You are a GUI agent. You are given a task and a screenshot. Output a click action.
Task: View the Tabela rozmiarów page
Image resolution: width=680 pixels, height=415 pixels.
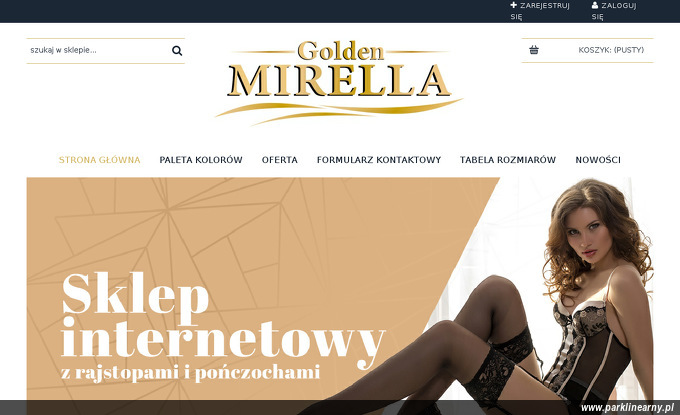pos(508,160)
